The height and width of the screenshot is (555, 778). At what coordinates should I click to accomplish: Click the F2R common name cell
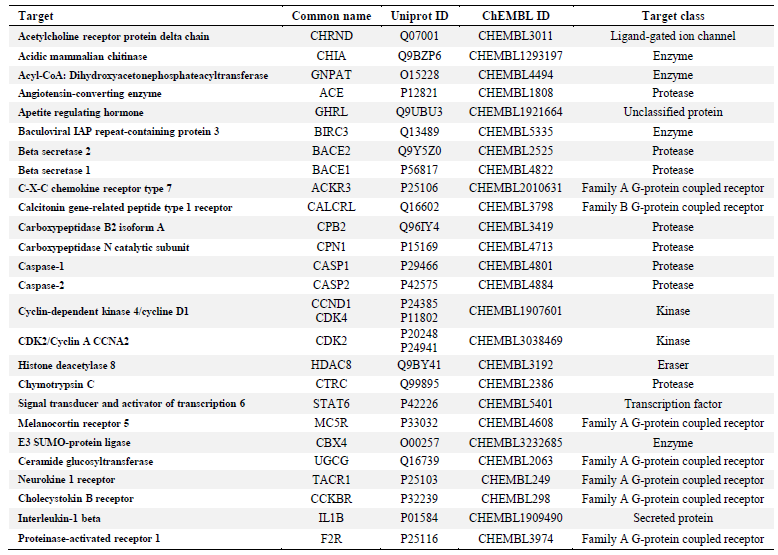(x=331, y=539)
